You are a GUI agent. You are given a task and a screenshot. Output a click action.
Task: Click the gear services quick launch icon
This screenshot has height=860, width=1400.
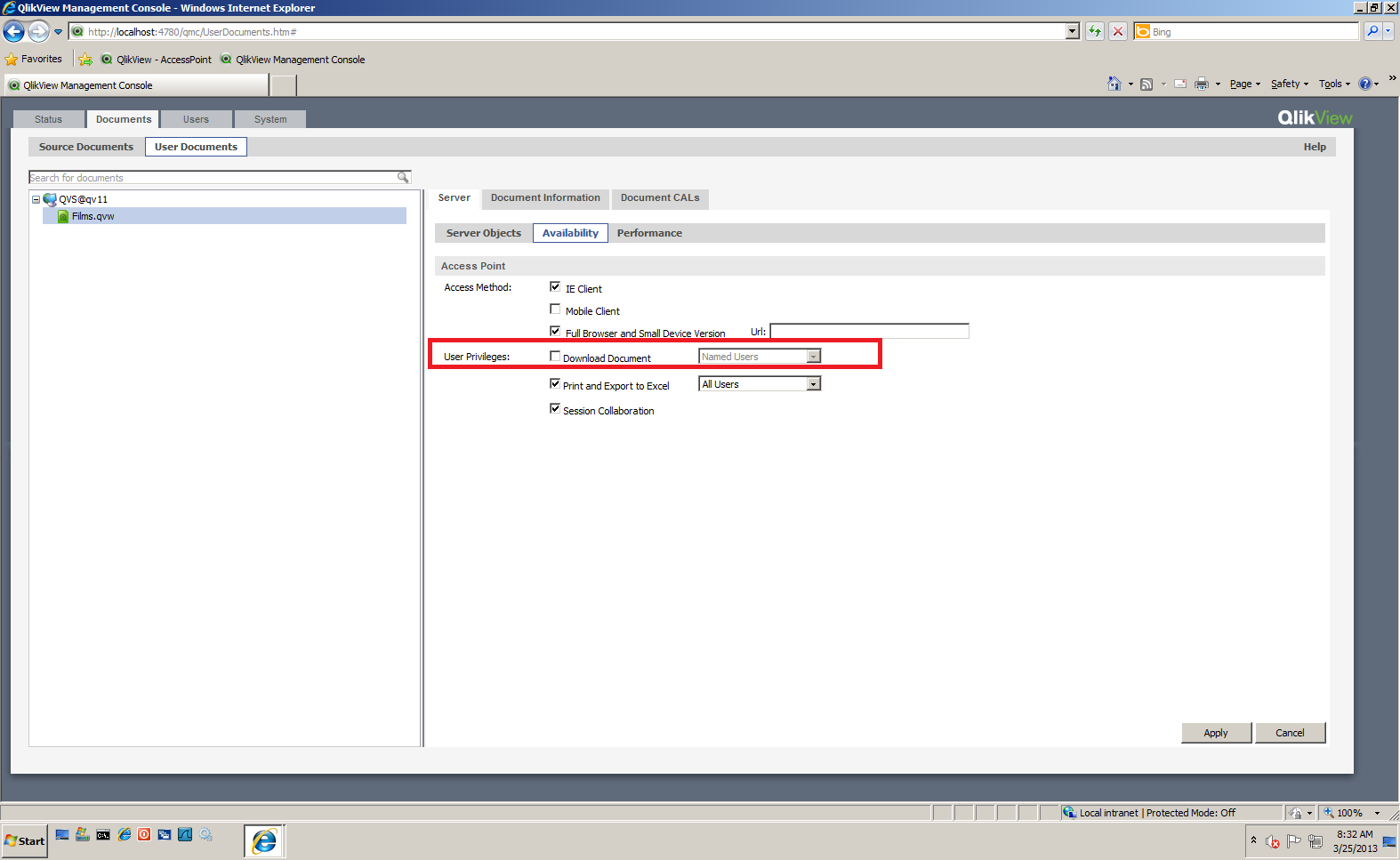[205, 834]
